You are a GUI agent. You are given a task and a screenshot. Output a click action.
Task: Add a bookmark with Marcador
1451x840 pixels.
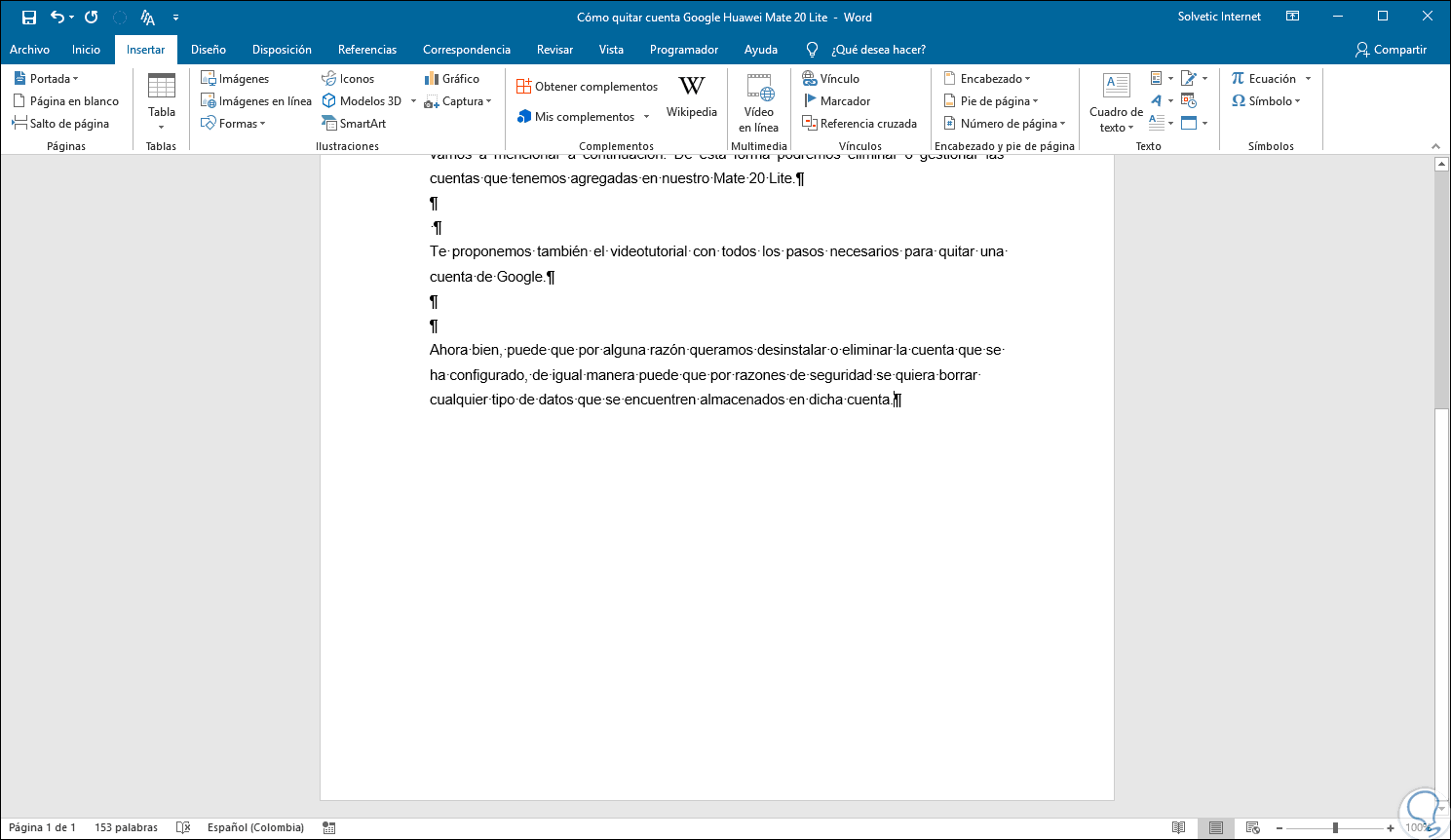[x=837, y=101]
